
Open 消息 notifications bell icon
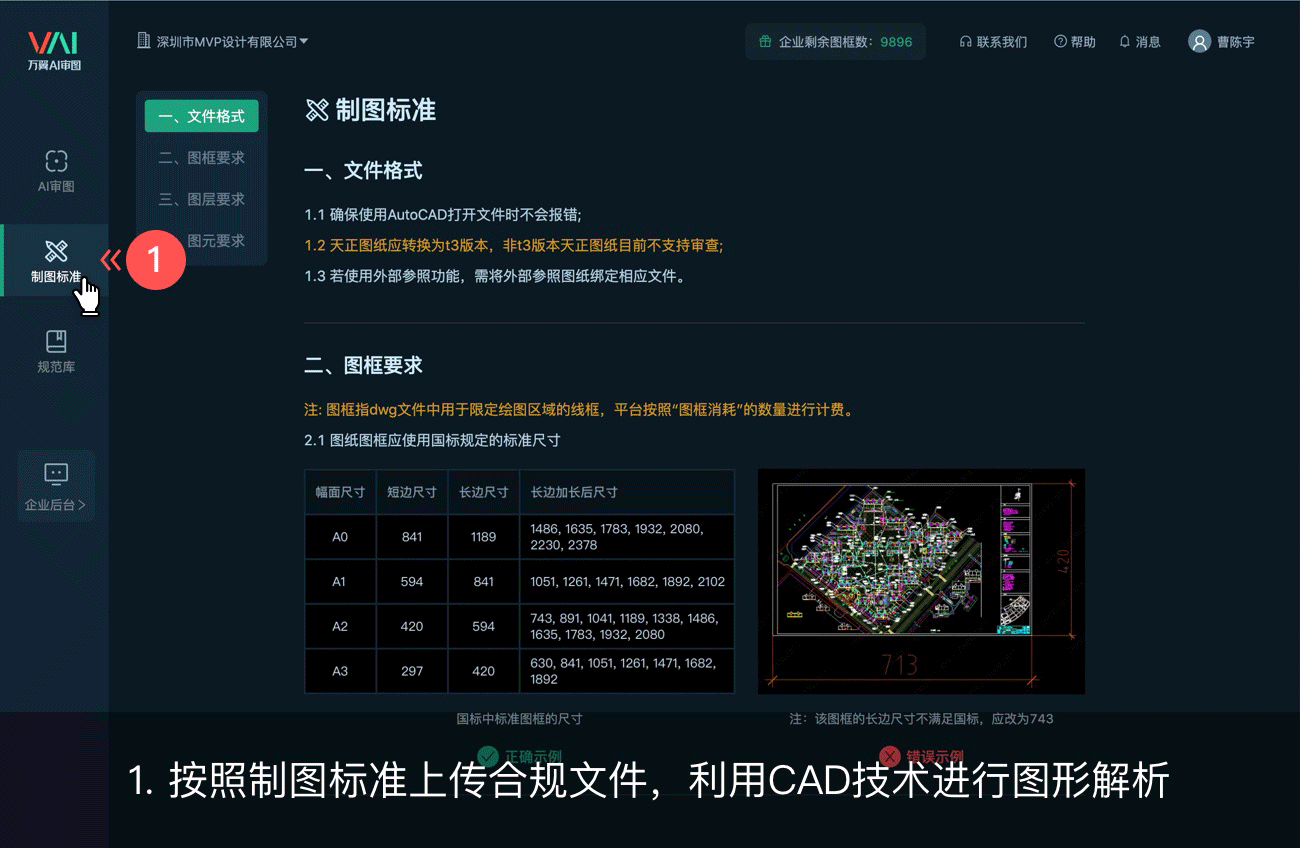tap(1124, 42)
